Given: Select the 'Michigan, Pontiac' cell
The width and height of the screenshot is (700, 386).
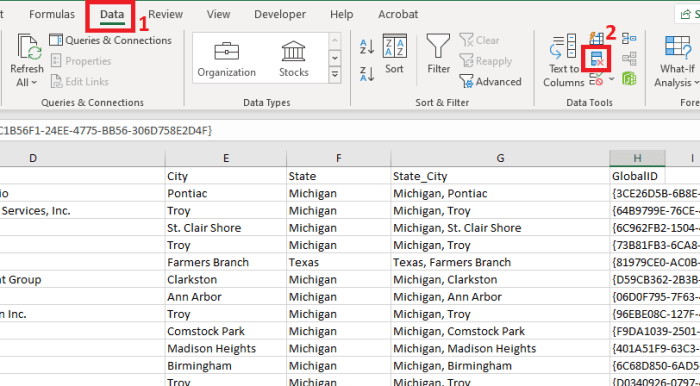Looking at the screenshot, I should pos(500,193).
